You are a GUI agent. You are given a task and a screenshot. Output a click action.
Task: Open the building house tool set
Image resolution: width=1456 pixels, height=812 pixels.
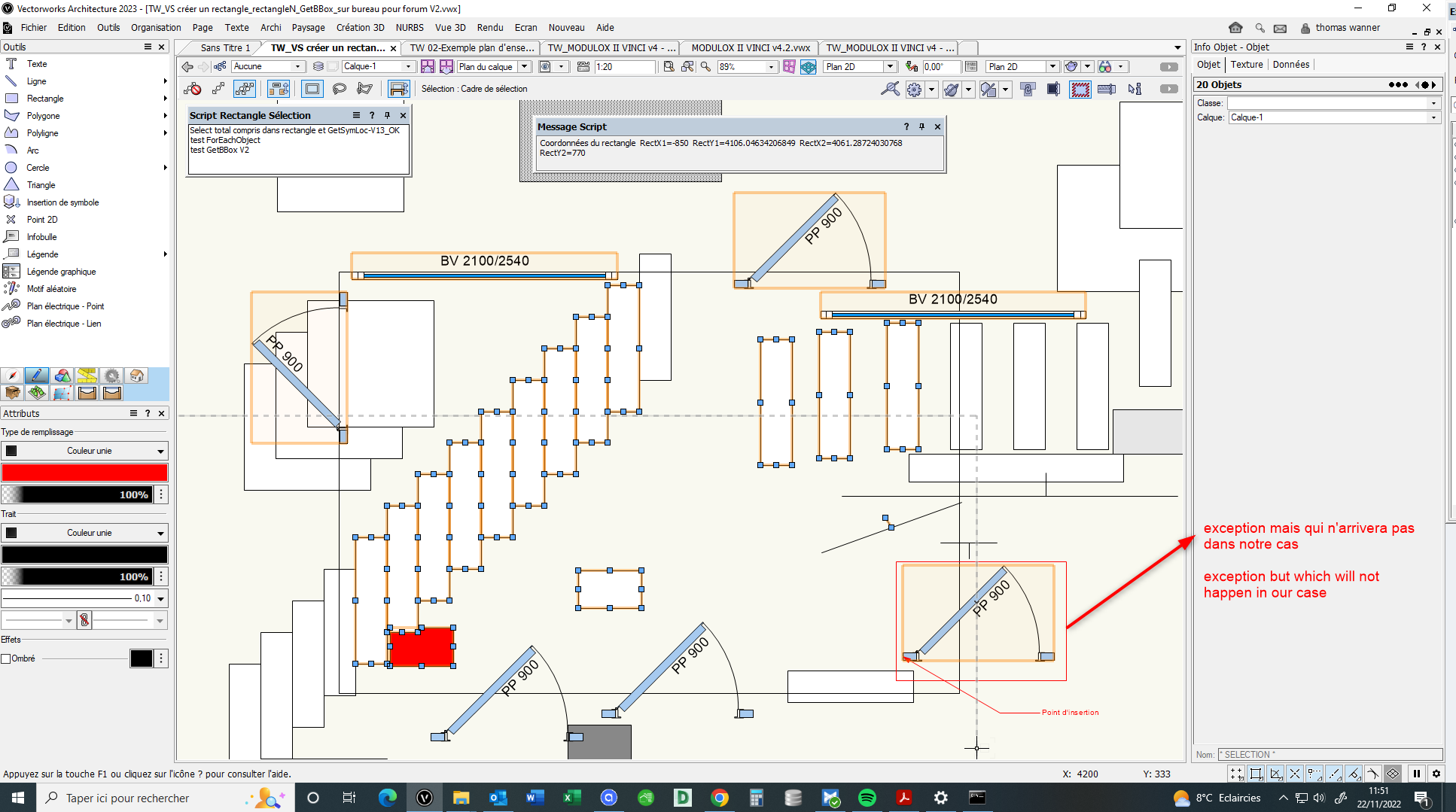coord(136,376)
